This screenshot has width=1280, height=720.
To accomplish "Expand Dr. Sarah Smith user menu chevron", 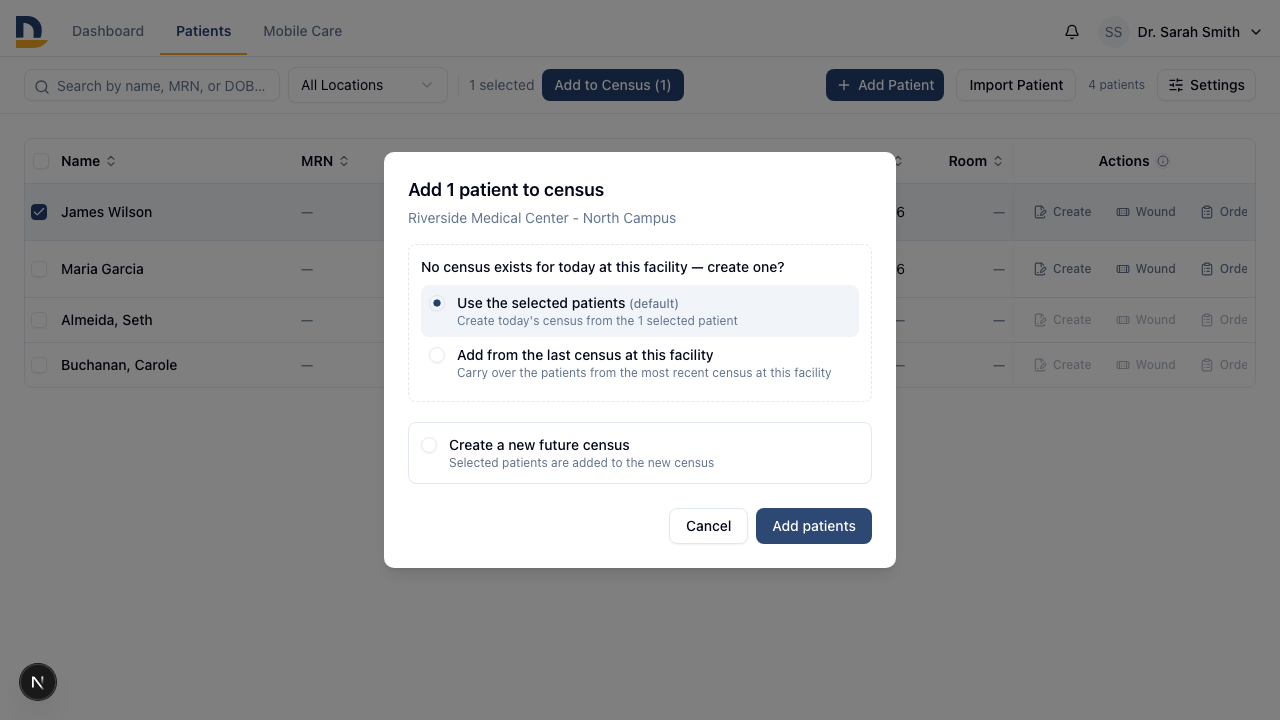I will [1258, 32].
